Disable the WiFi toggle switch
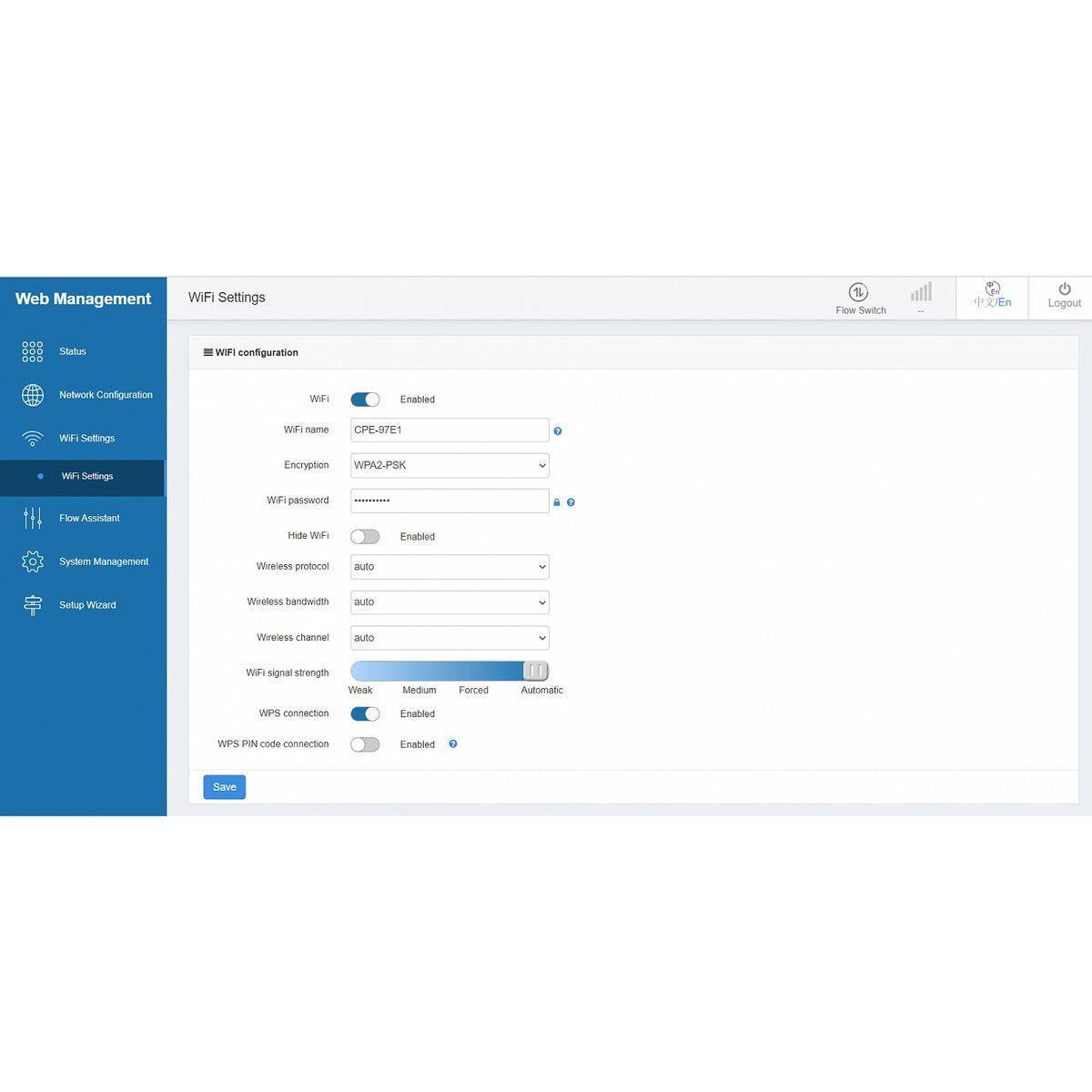 (365, 399)
